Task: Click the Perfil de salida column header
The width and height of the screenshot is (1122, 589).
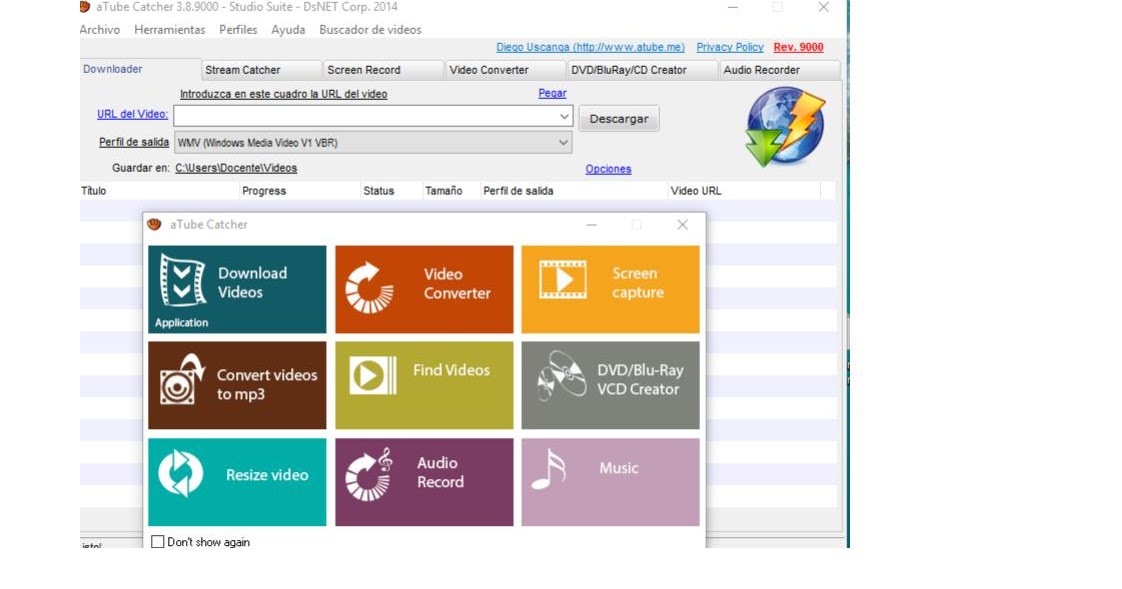Action: [574, 191]
